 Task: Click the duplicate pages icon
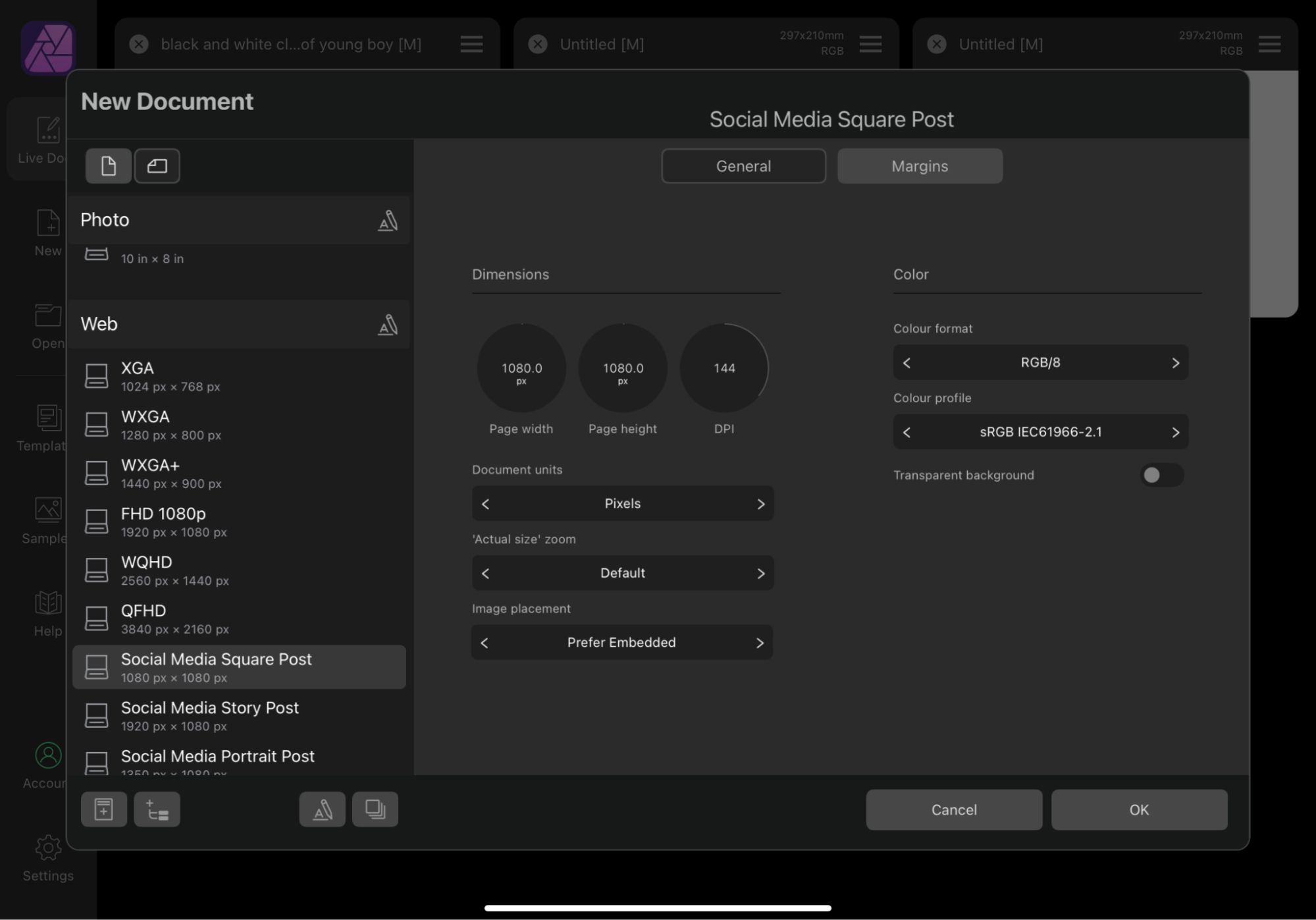375,809
